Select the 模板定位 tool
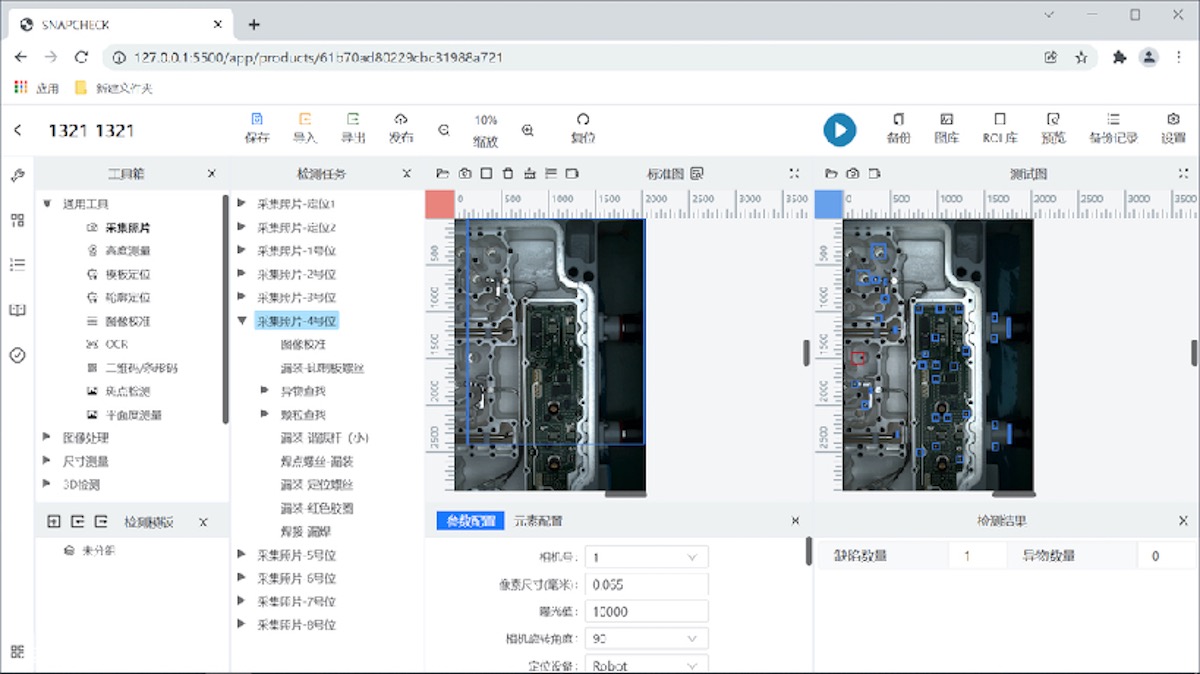 128,274
